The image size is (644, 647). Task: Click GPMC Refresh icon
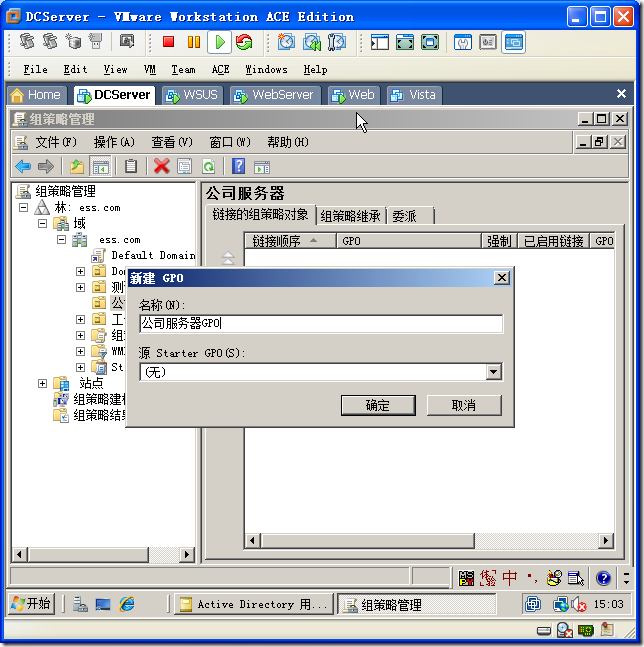tap(209, 167)
